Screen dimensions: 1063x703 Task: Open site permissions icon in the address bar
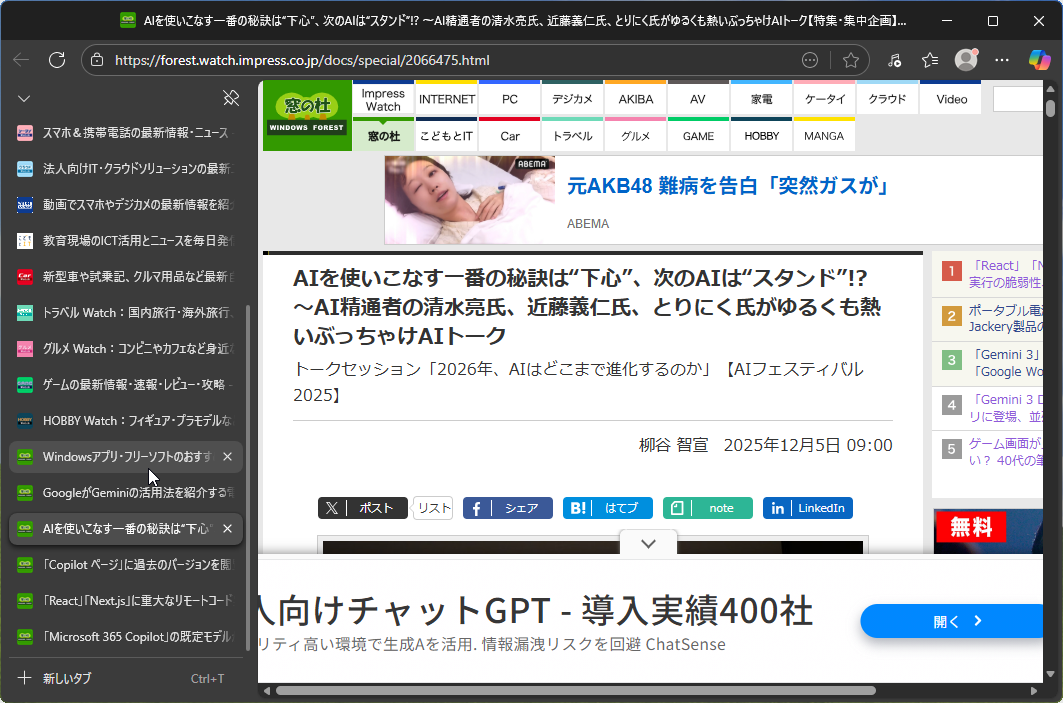click(95, 60)
